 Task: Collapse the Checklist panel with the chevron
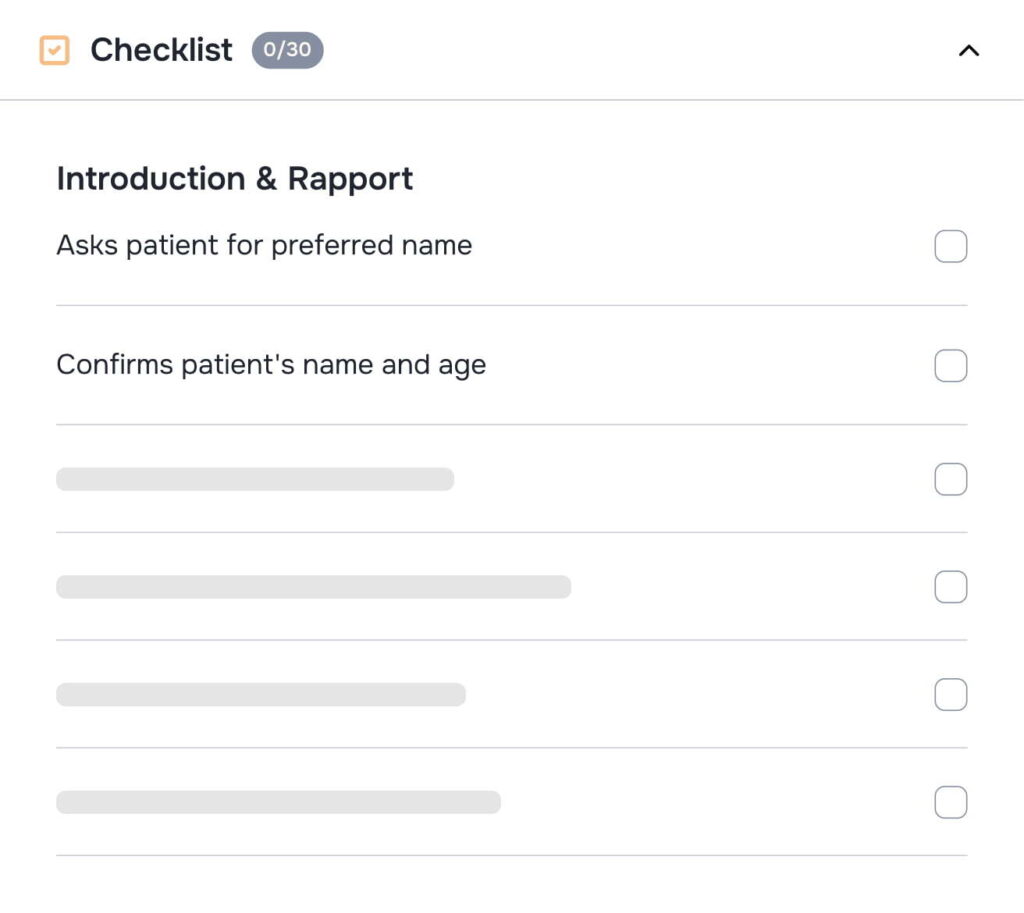967,50
